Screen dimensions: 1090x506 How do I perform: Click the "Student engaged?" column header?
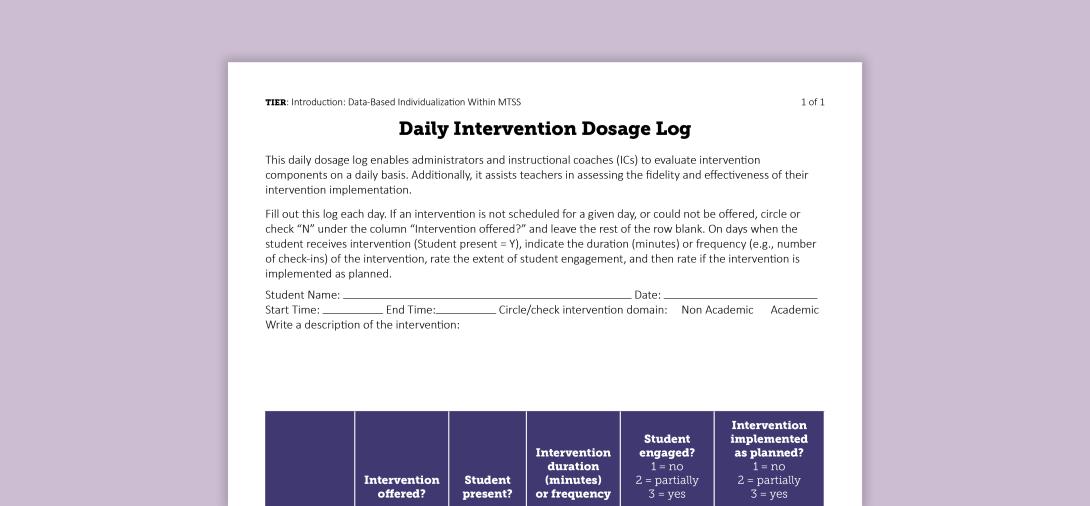coord(667,466)
